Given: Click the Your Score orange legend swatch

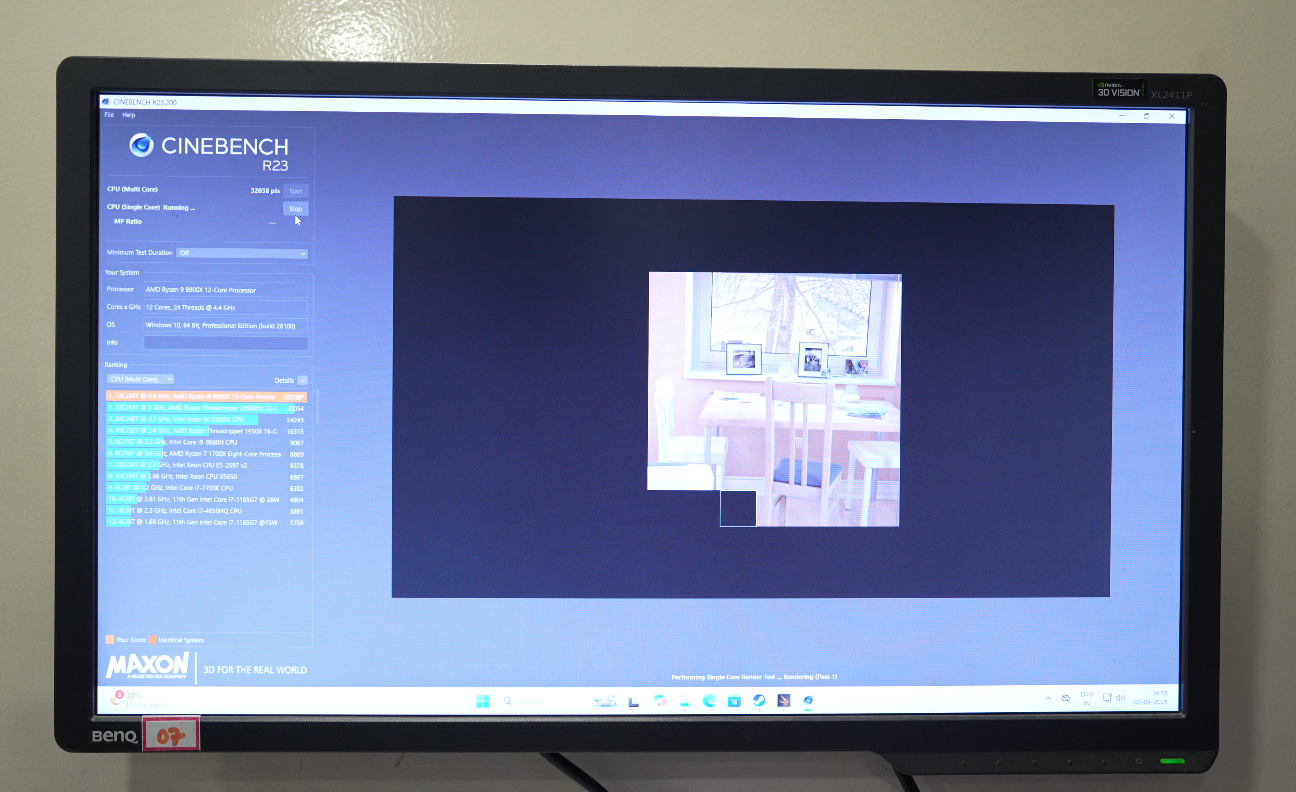Looking at the screenshot, I should point(110,639).
